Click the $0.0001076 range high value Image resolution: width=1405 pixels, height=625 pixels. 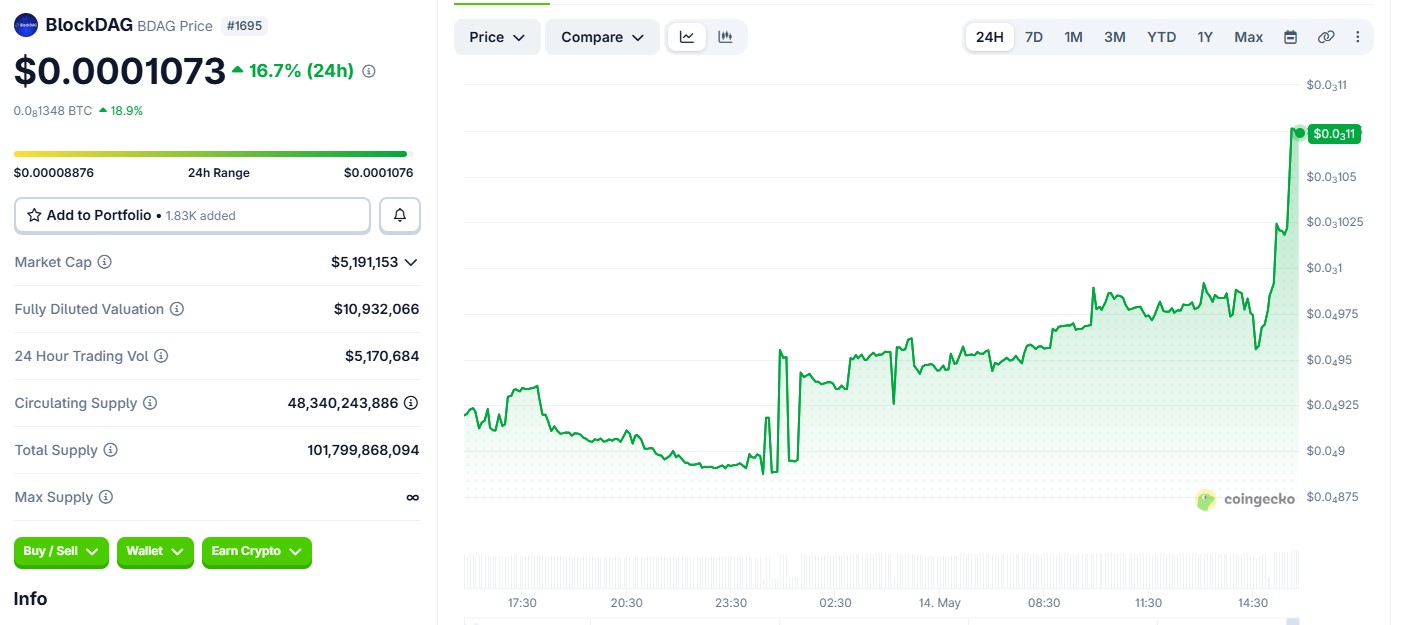point(378,173)
